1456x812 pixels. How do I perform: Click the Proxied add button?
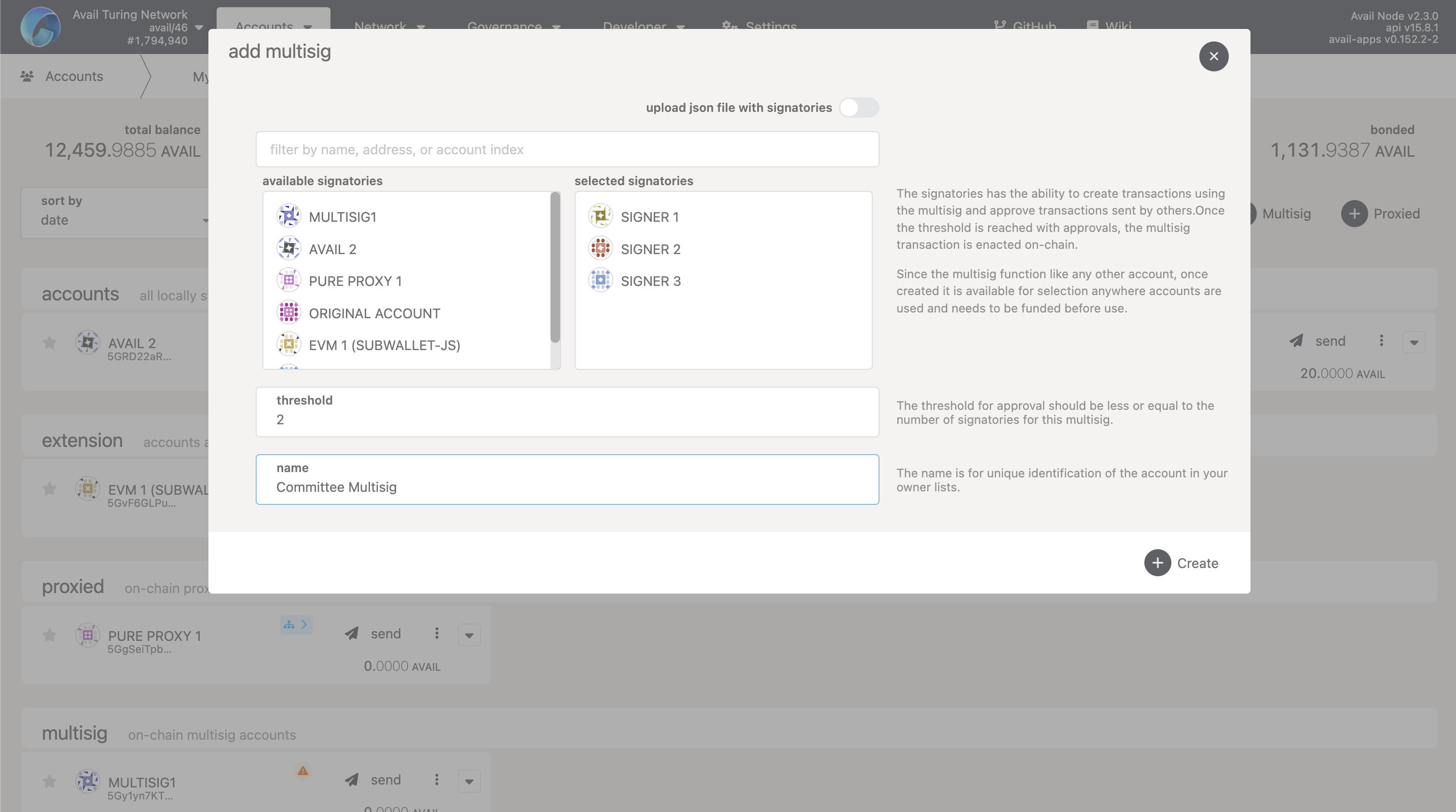click(x=1354, y=214)
